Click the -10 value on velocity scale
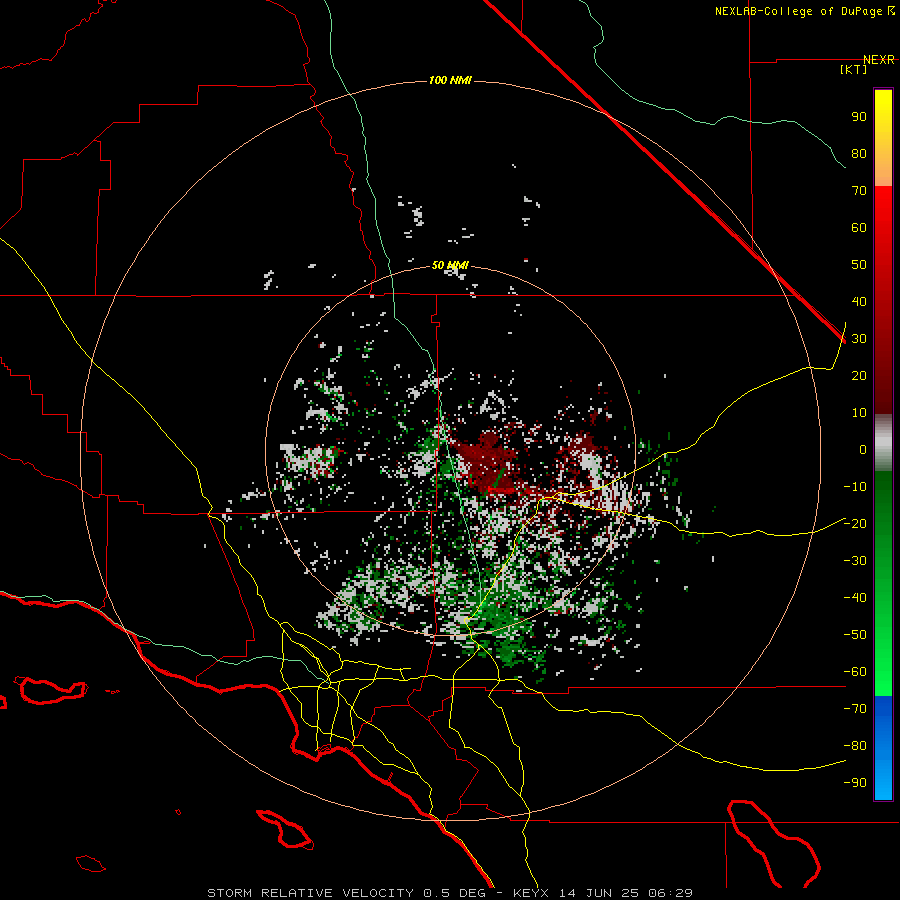This screenshot has width=900, height=900. click(855, 487)
